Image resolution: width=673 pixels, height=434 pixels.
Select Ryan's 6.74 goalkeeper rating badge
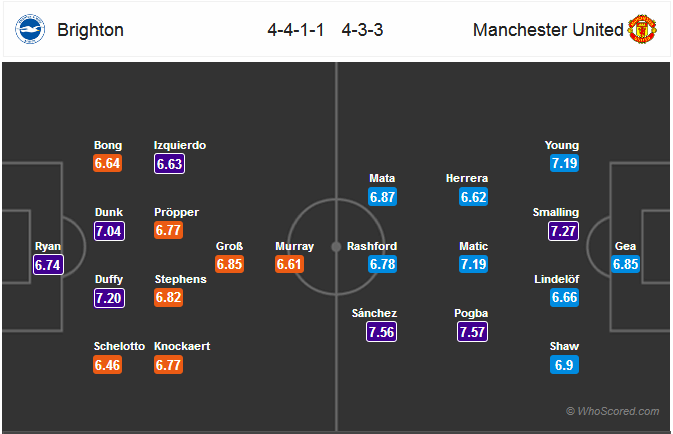point(49,265)
